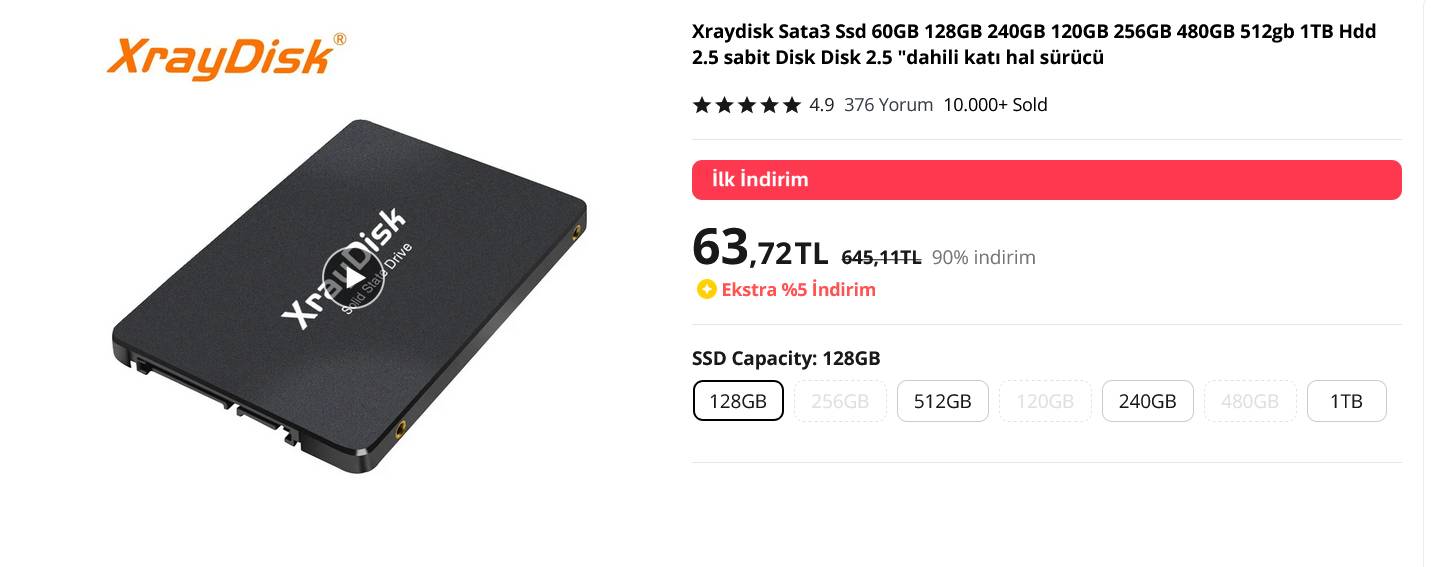Image resolution: width=1435 pixels, height=567 pixels.
Task: Click the unavailable 256GB capacity option
Action: click(840, 401)
